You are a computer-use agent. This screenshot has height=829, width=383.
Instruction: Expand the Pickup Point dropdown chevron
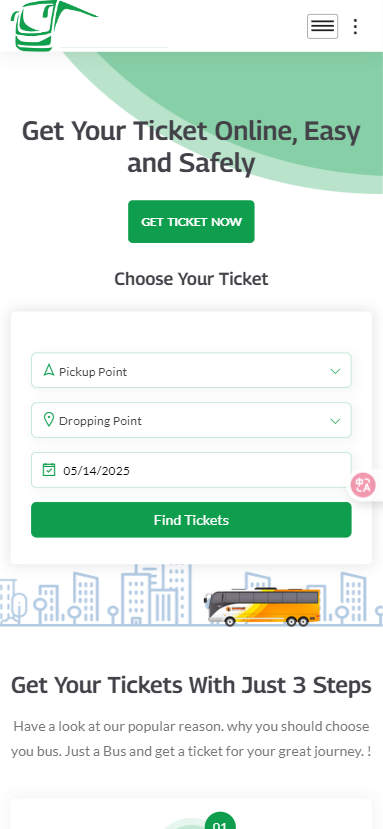[x=335, y=371]
